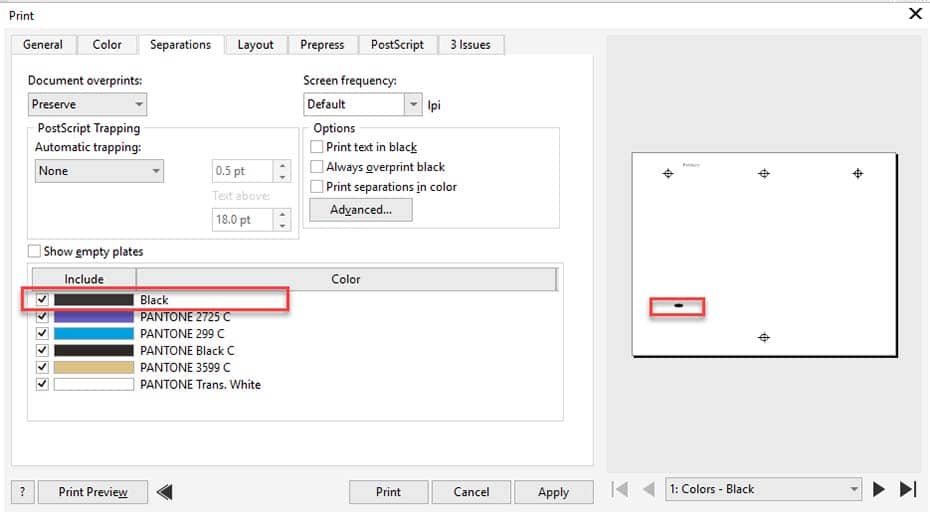Viewport: 930px width, 516px height.
Task: Click Advanced... button
Action: pyautogui.click(x=361, y=209)
